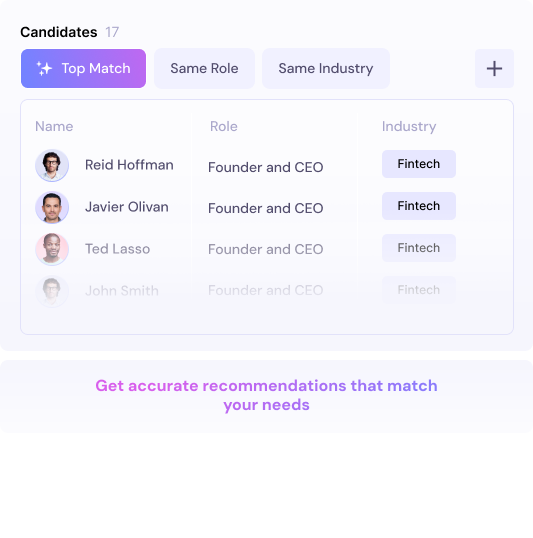Sort by the Industry column header
This screenshot has height=538, width=533.
pos(409,127)
